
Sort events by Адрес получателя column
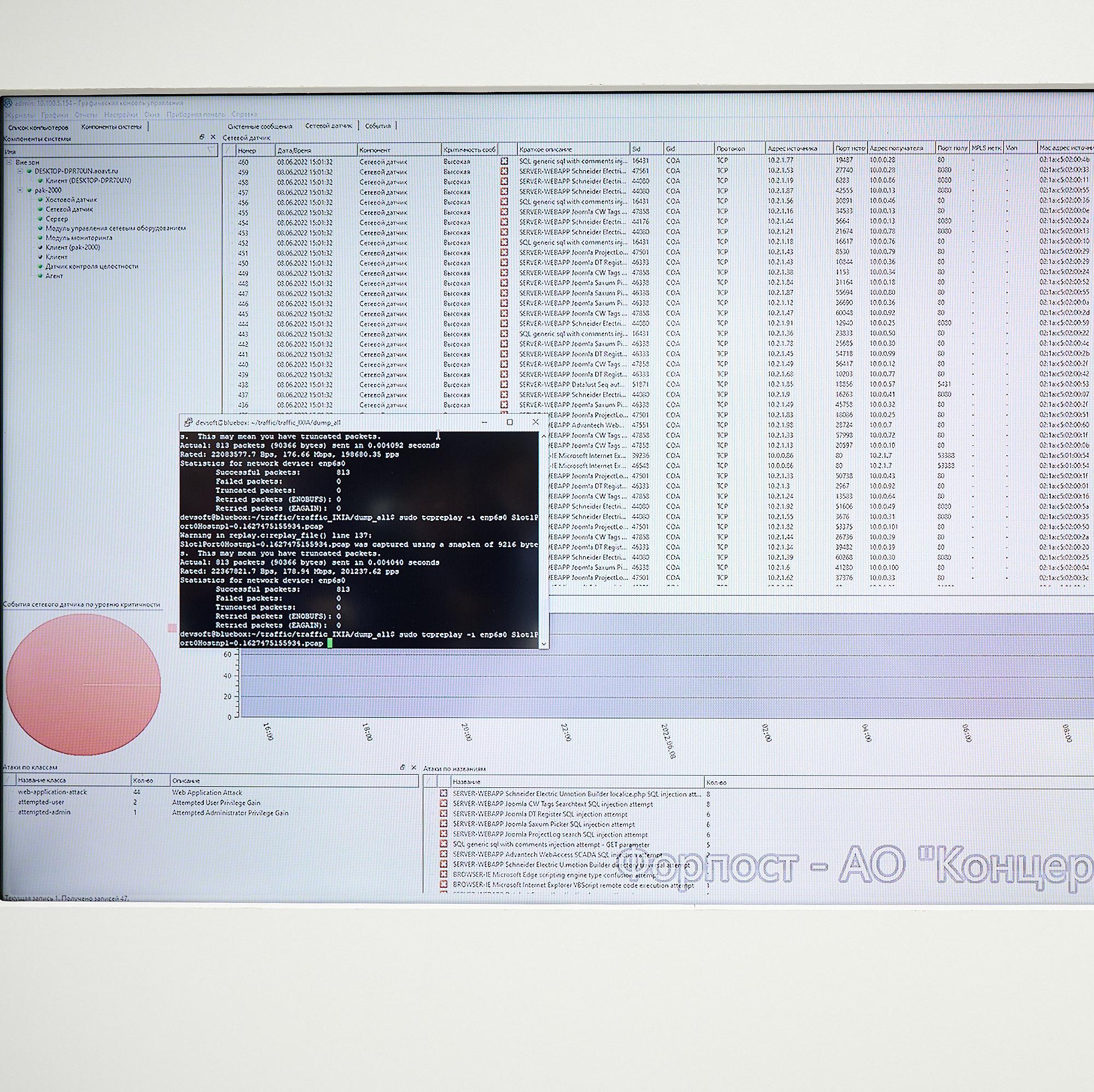(x=901, y=148)
